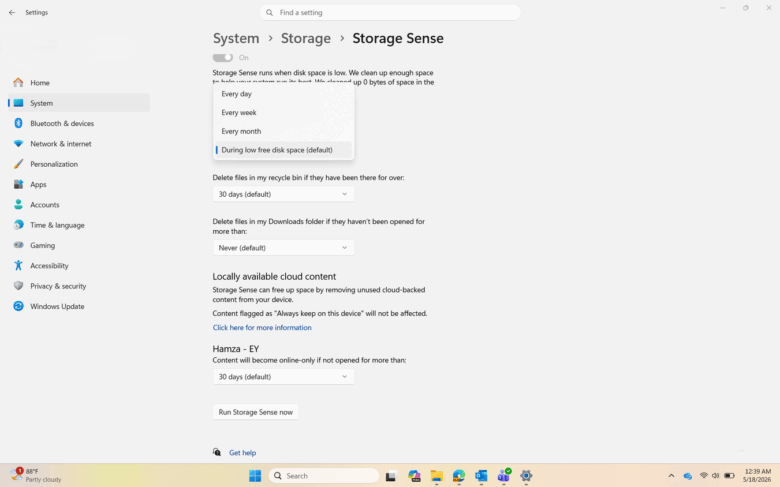
Task: Open Task View on the taskbar
Action: coord(391,476)
